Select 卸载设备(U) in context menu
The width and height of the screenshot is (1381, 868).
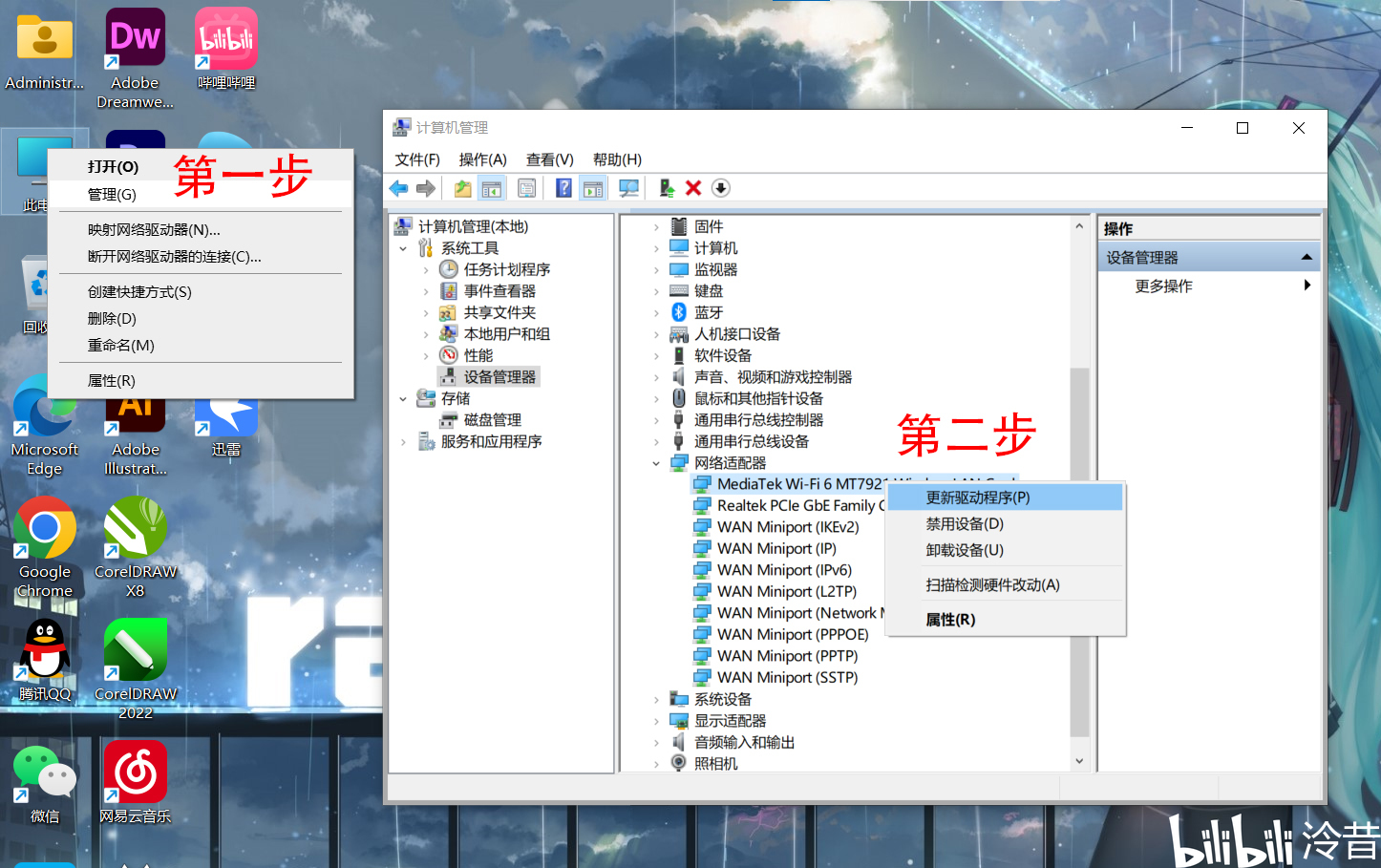(x=1006, y=550)
